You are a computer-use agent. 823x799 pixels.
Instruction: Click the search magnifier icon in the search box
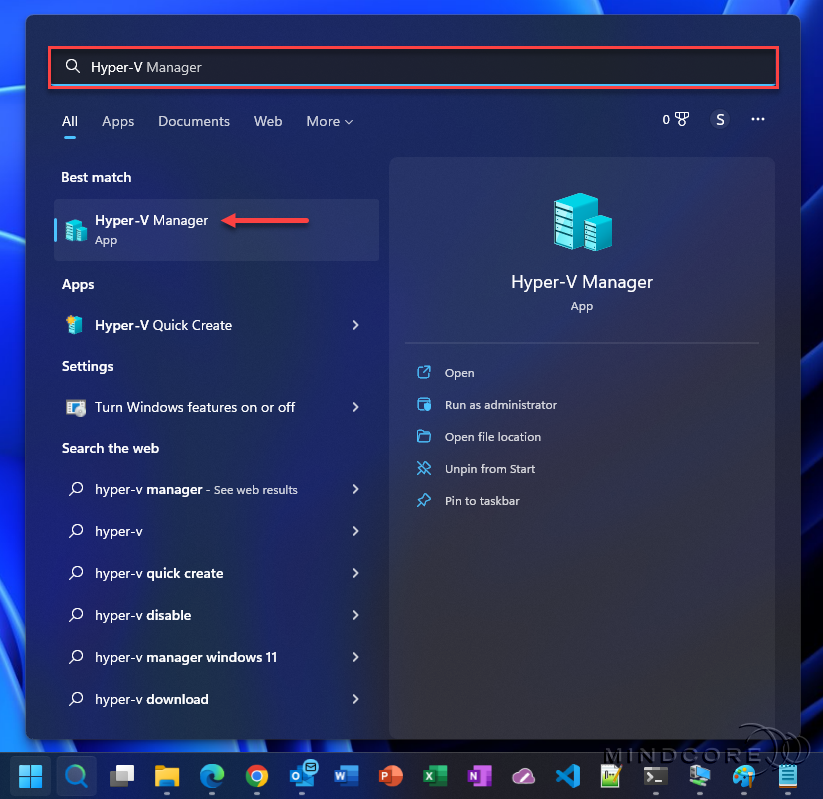click(x=73, y=66)
